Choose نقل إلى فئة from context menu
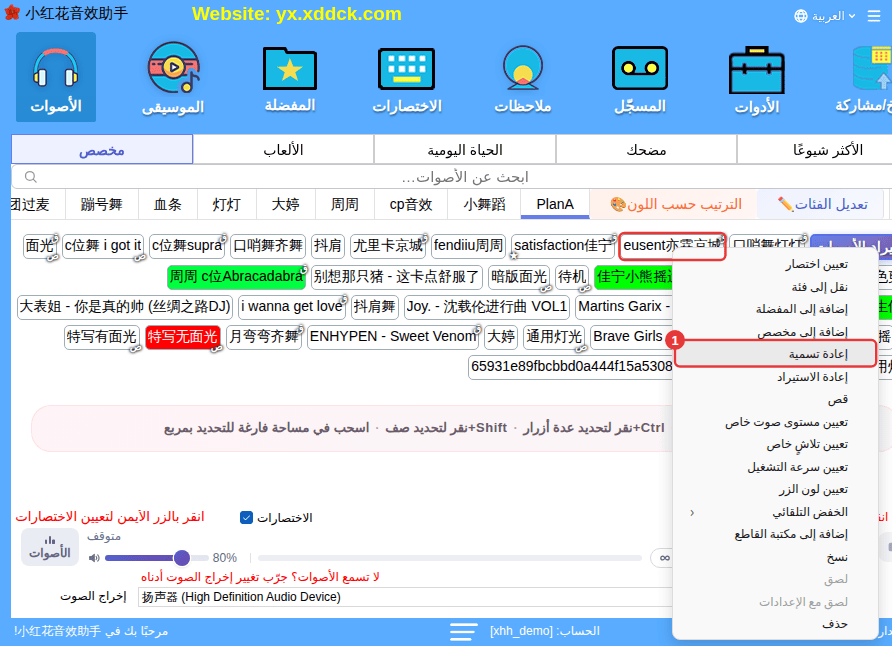892x646 pixels. click(774, 287)
